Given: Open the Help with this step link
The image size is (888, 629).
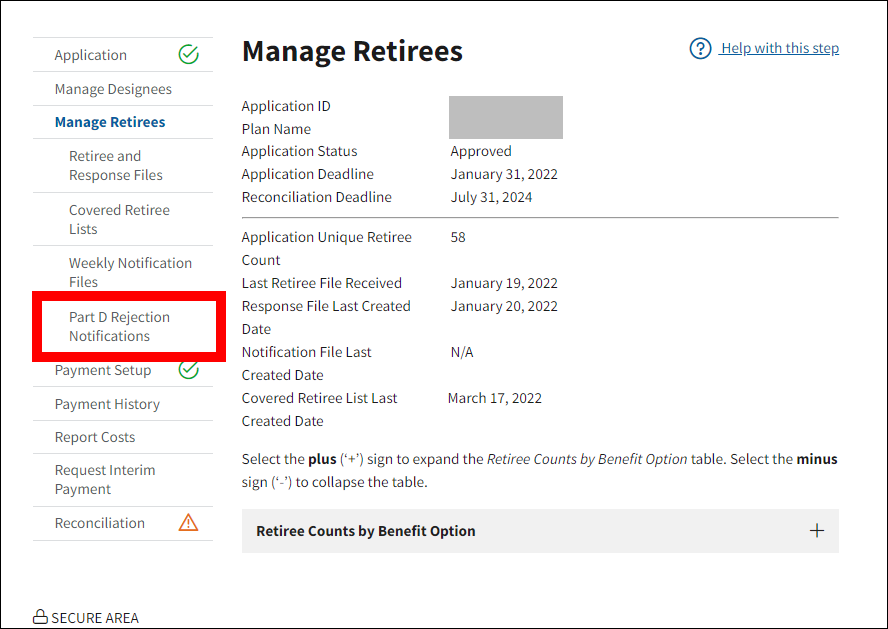Looking at the screenshot, I should pyautogui.click(x=779, y=49).
